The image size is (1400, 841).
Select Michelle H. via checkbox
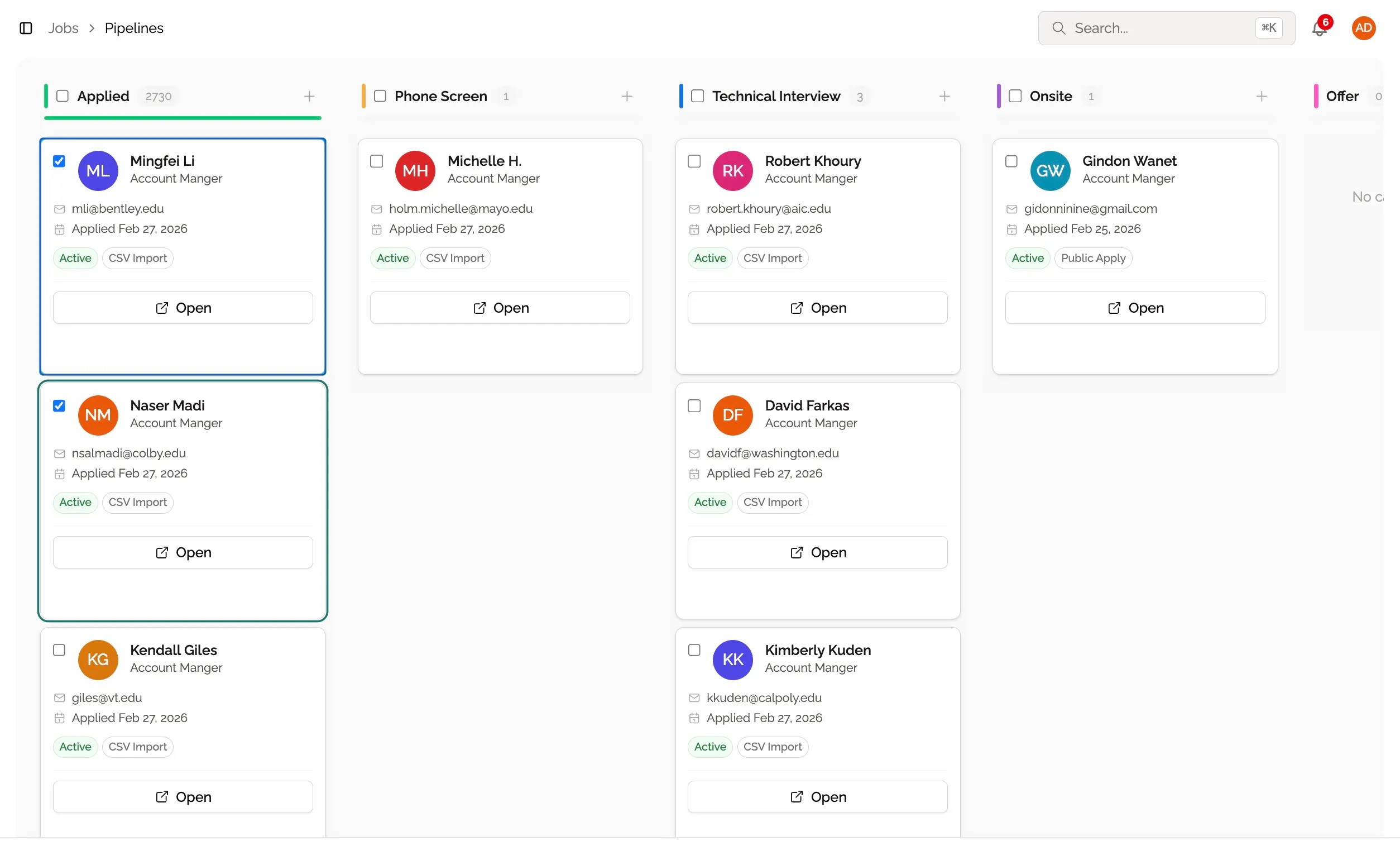click(377, 161)
